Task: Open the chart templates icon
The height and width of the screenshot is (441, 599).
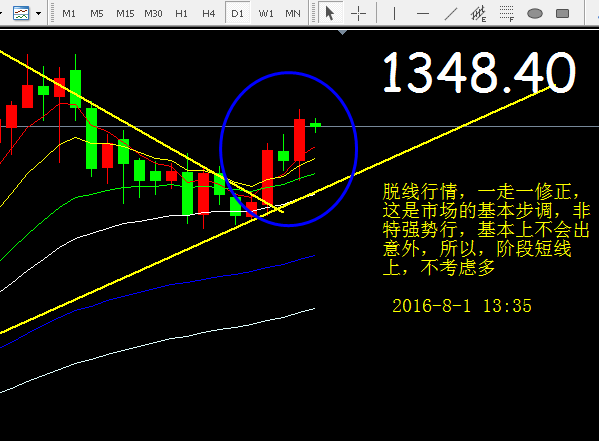Action: click(x=21, y=13)
